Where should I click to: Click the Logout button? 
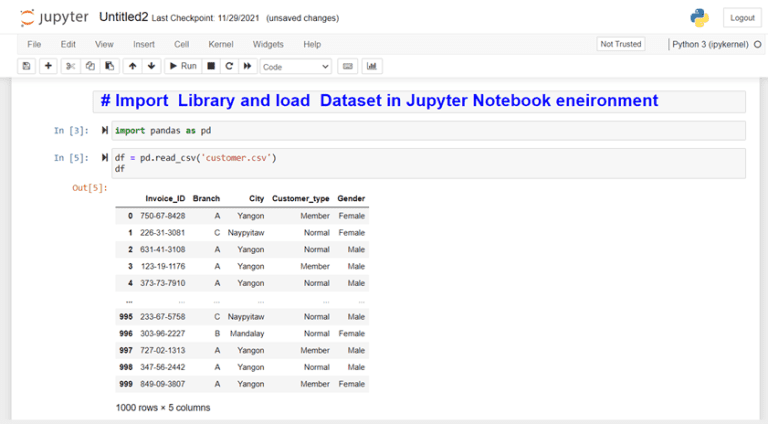[x=742, y=18]
